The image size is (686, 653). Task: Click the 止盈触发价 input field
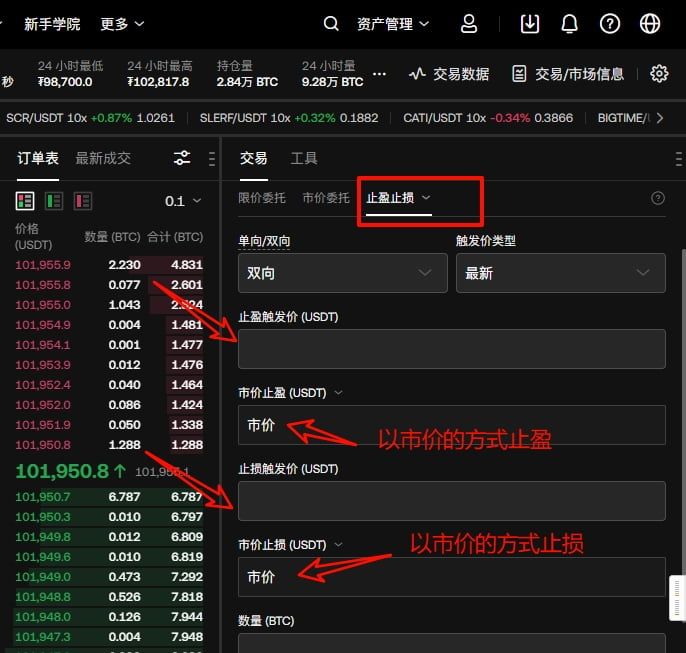(451, 349)
